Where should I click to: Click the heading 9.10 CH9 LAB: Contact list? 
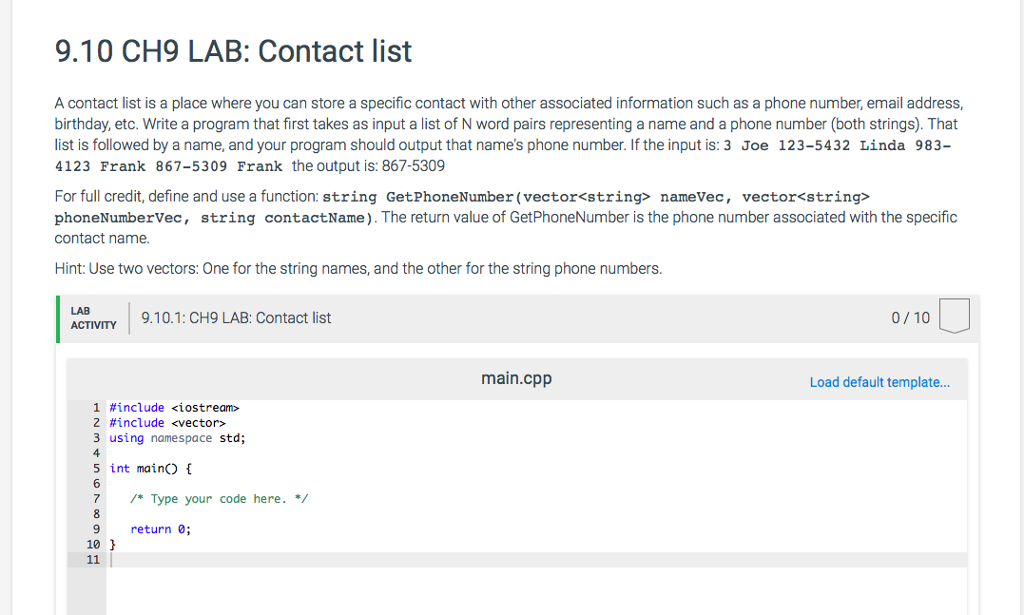coord(232,51)
